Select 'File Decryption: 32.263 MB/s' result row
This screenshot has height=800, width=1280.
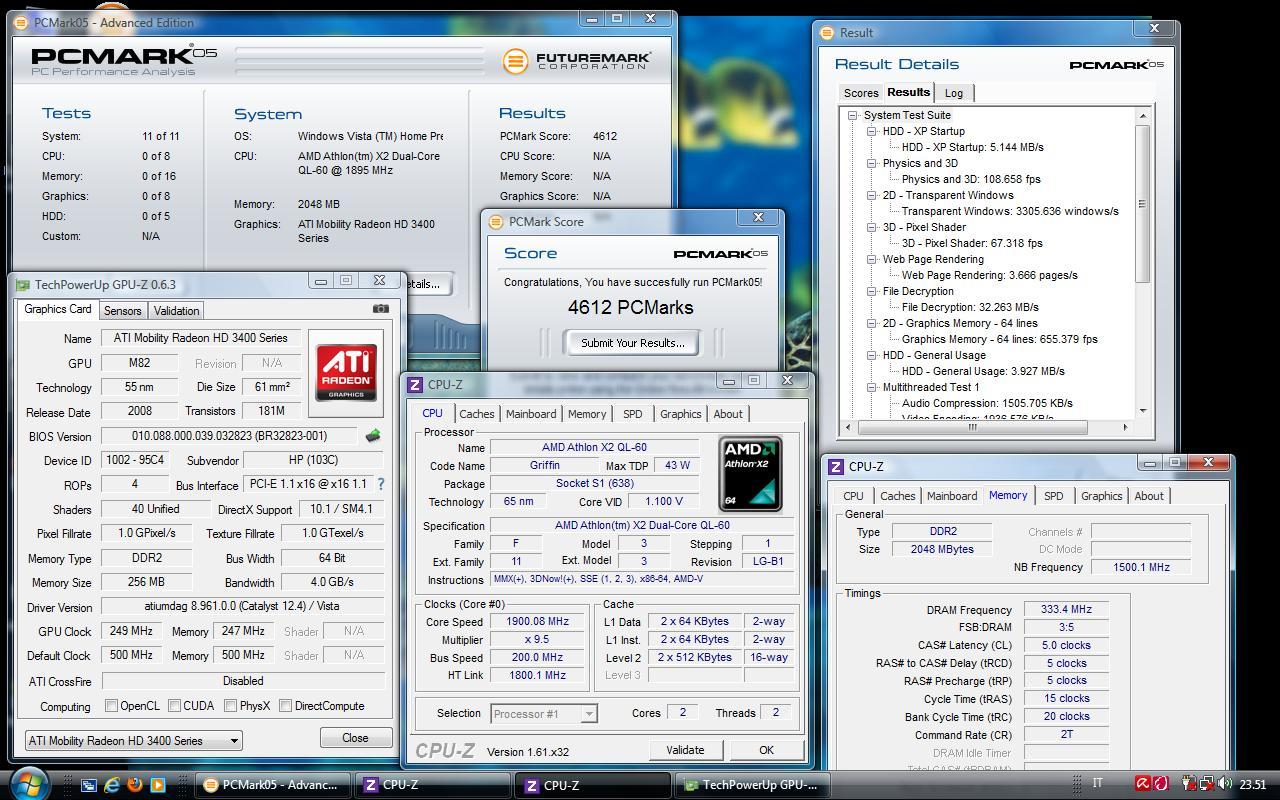click(970, 307)
